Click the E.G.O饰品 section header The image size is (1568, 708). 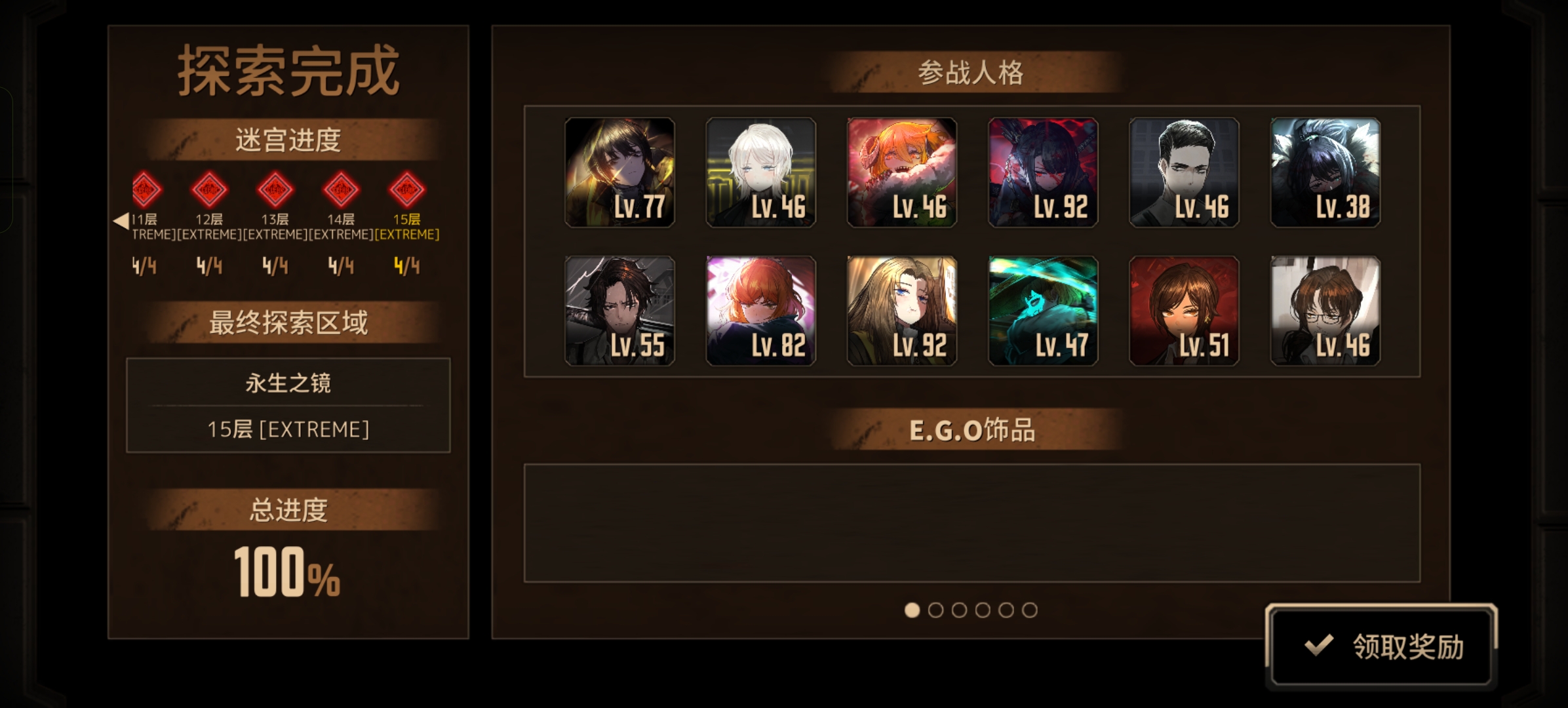(x=972, y=430)
